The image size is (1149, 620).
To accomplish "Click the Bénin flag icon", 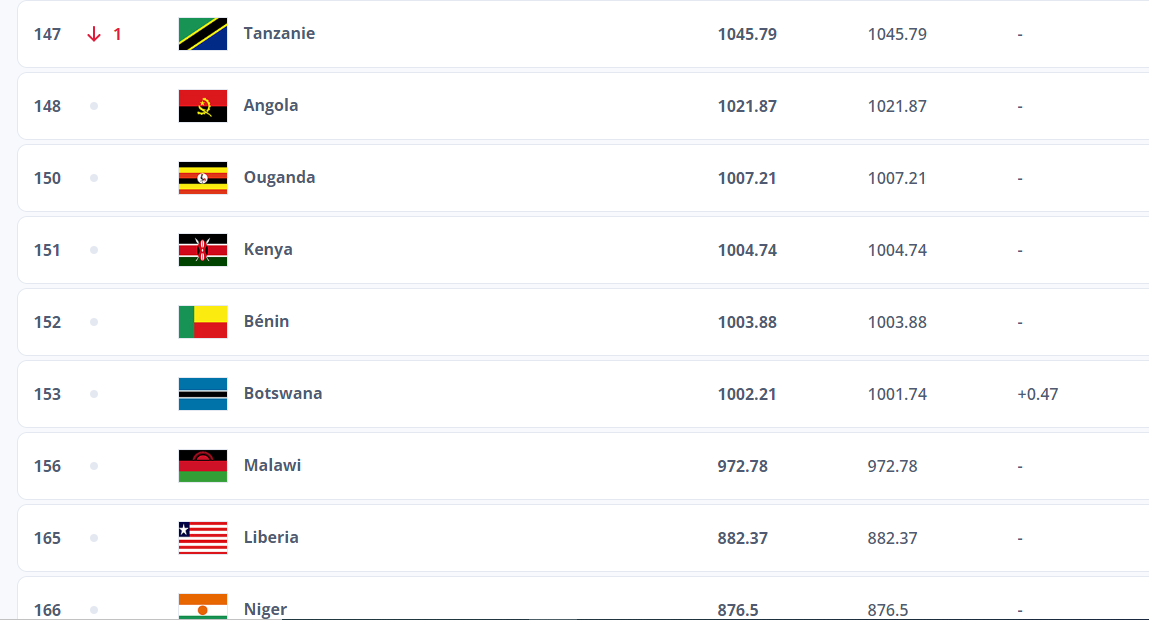I will (x=203, y=322).
